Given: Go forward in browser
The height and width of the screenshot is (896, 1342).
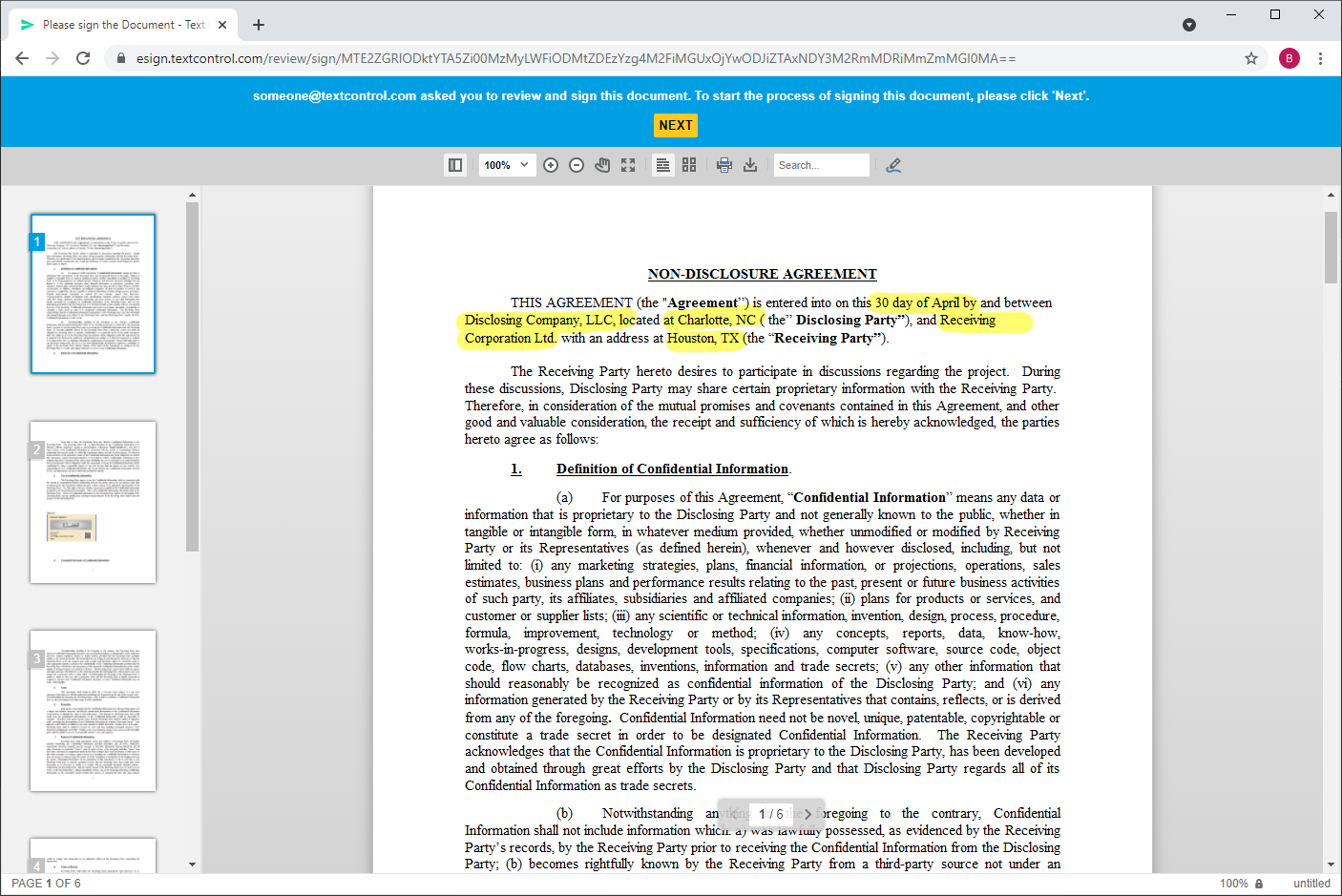Looking at the screenshot, I should 52,58.
